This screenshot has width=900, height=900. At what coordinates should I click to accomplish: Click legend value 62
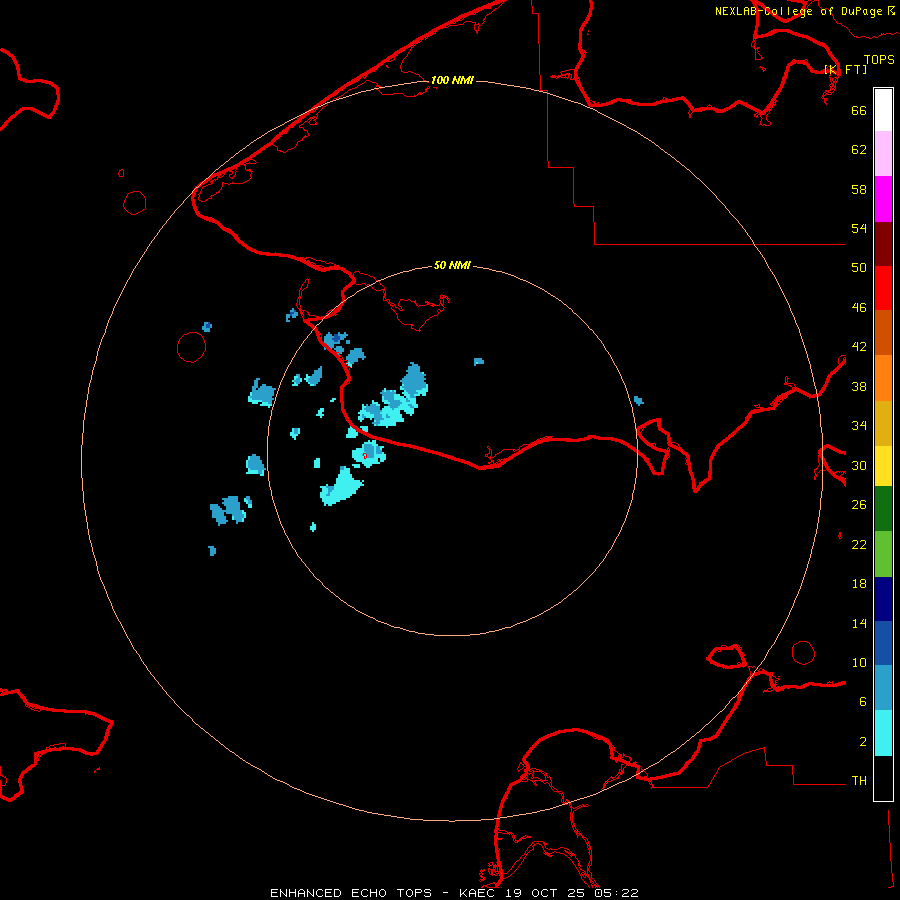(859, 150)
